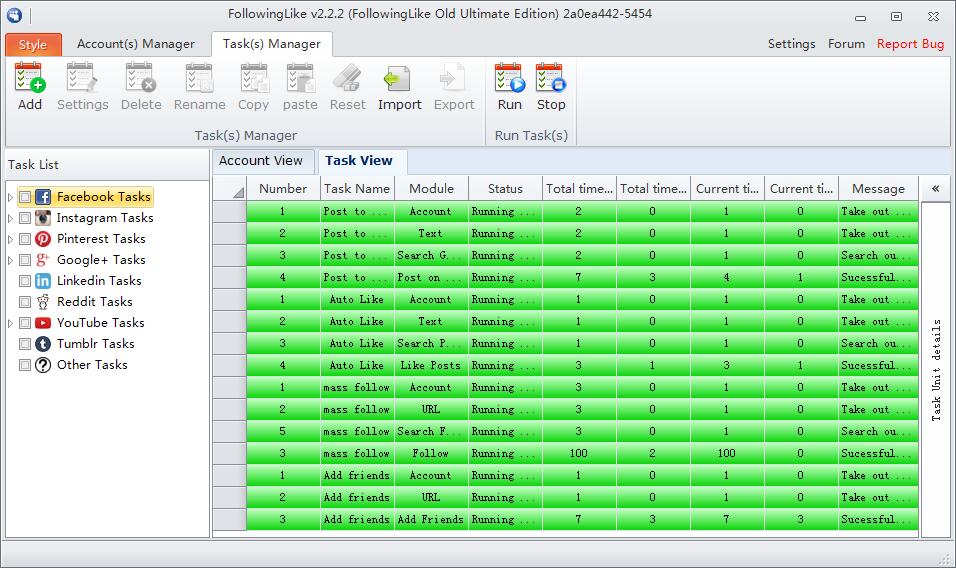Expand the YouTube Tasks tree node
Viewport: 956px width, 568px height.
coord(10,322)
